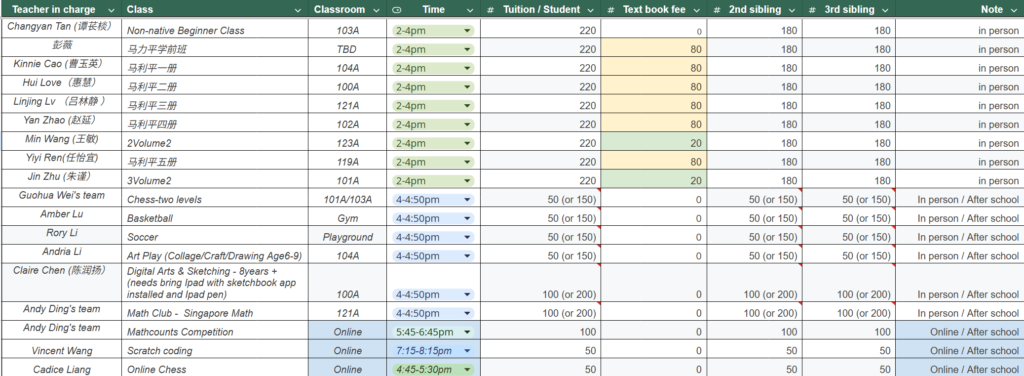Select the Yan Zhao teacher cell
This screenshot has height=376, width=1024.
pyautogui.click(x=61, y=123)
